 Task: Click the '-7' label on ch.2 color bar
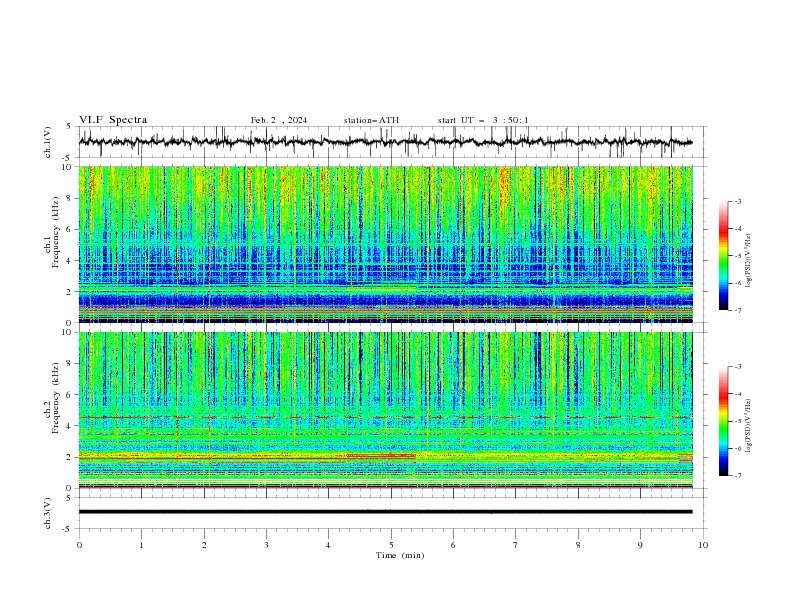pyautogui.click(x=738, y=476)
